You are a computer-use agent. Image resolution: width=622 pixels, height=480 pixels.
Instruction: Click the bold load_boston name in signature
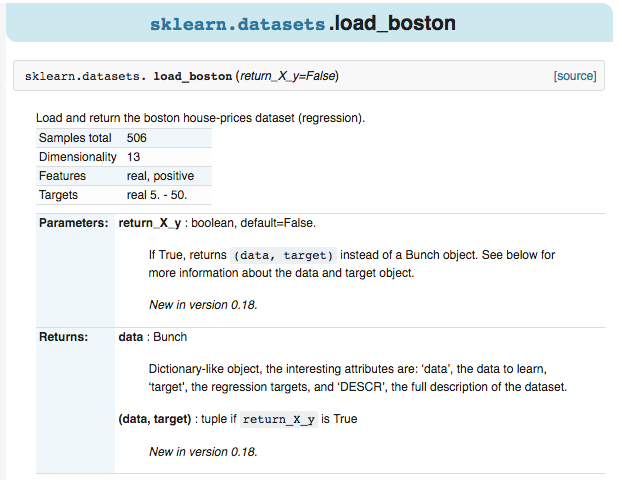pos(192,76)
